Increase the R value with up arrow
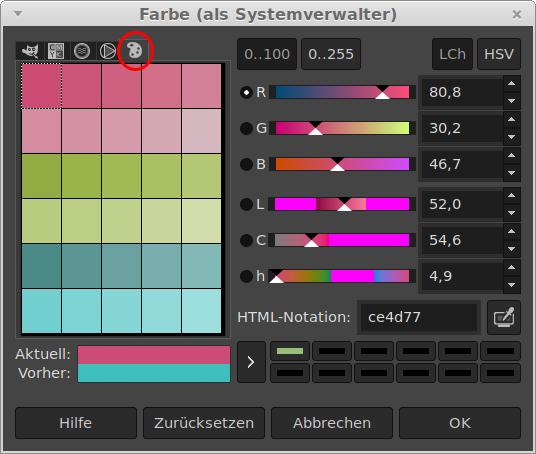This screenshot has height=454, width=536. (x=512, y=84)
